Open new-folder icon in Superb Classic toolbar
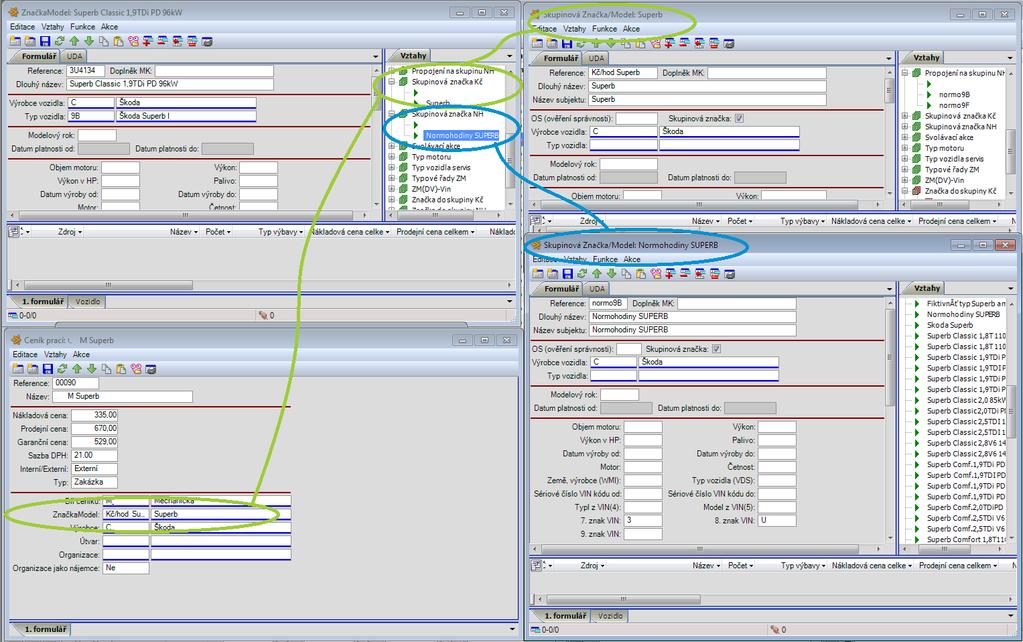This screenshot has width=1023, height=642. (16, 41)
